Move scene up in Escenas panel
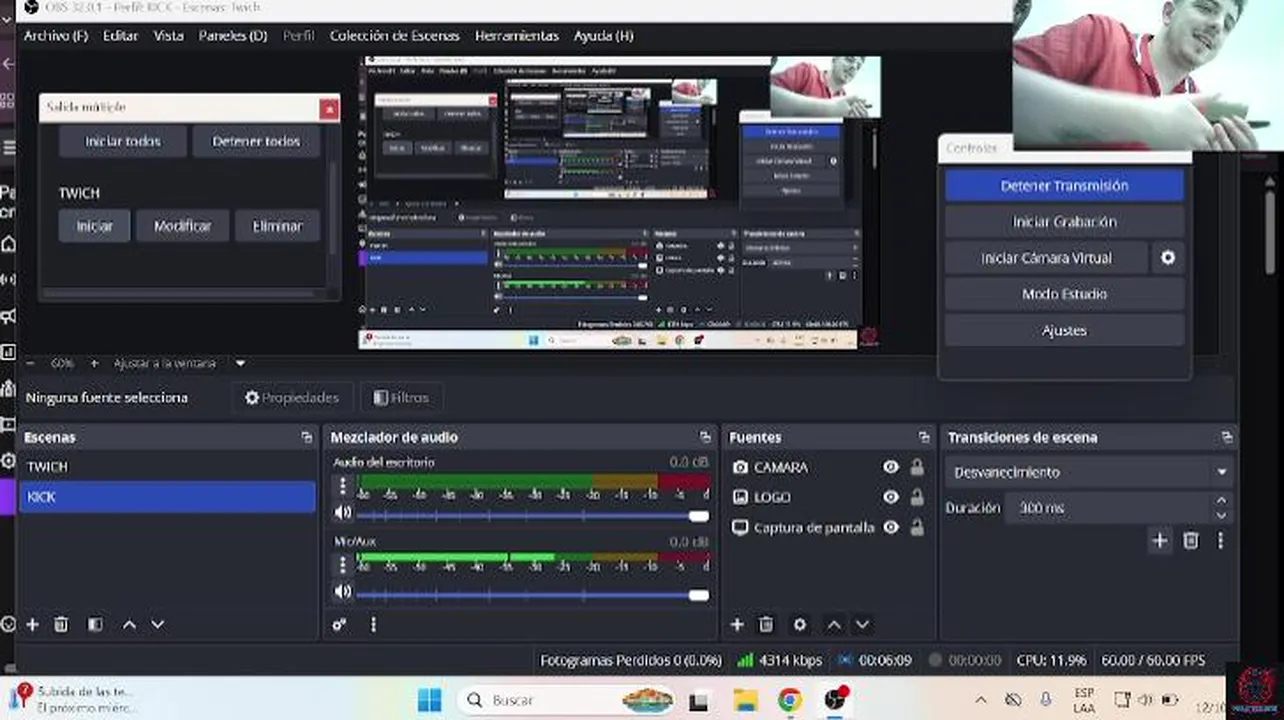The image size is (1284, 720). pos(129,624)
